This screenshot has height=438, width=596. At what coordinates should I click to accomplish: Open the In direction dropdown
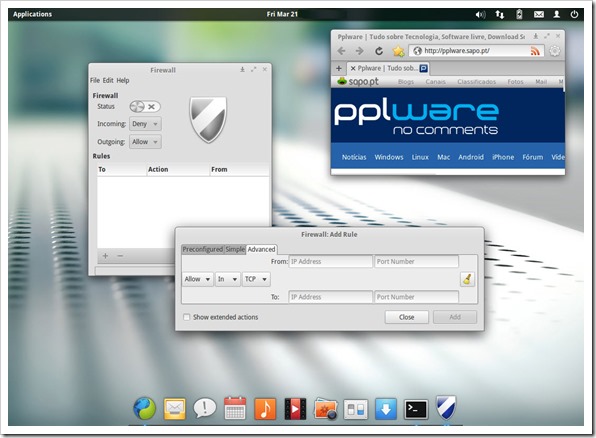tap(228, 279)
